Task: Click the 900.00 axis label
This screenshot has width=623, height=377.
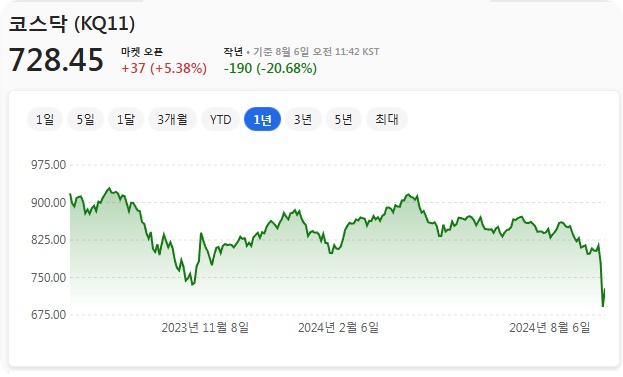Action: [48, 203]
